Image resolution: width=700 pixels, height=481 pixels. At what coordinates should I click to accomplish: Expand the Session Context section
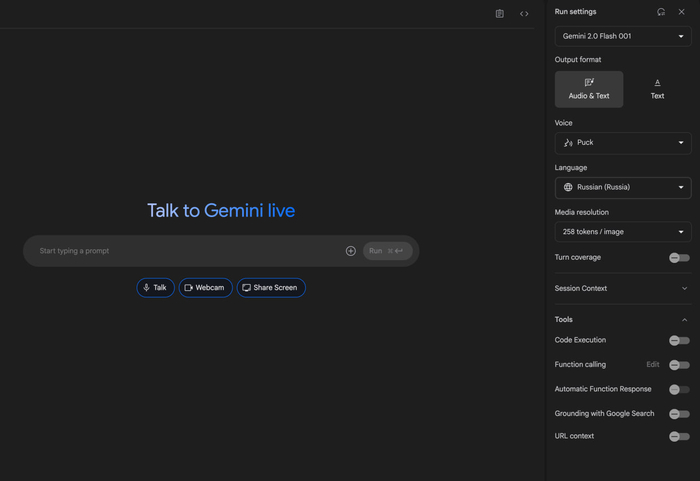point(623,288)
